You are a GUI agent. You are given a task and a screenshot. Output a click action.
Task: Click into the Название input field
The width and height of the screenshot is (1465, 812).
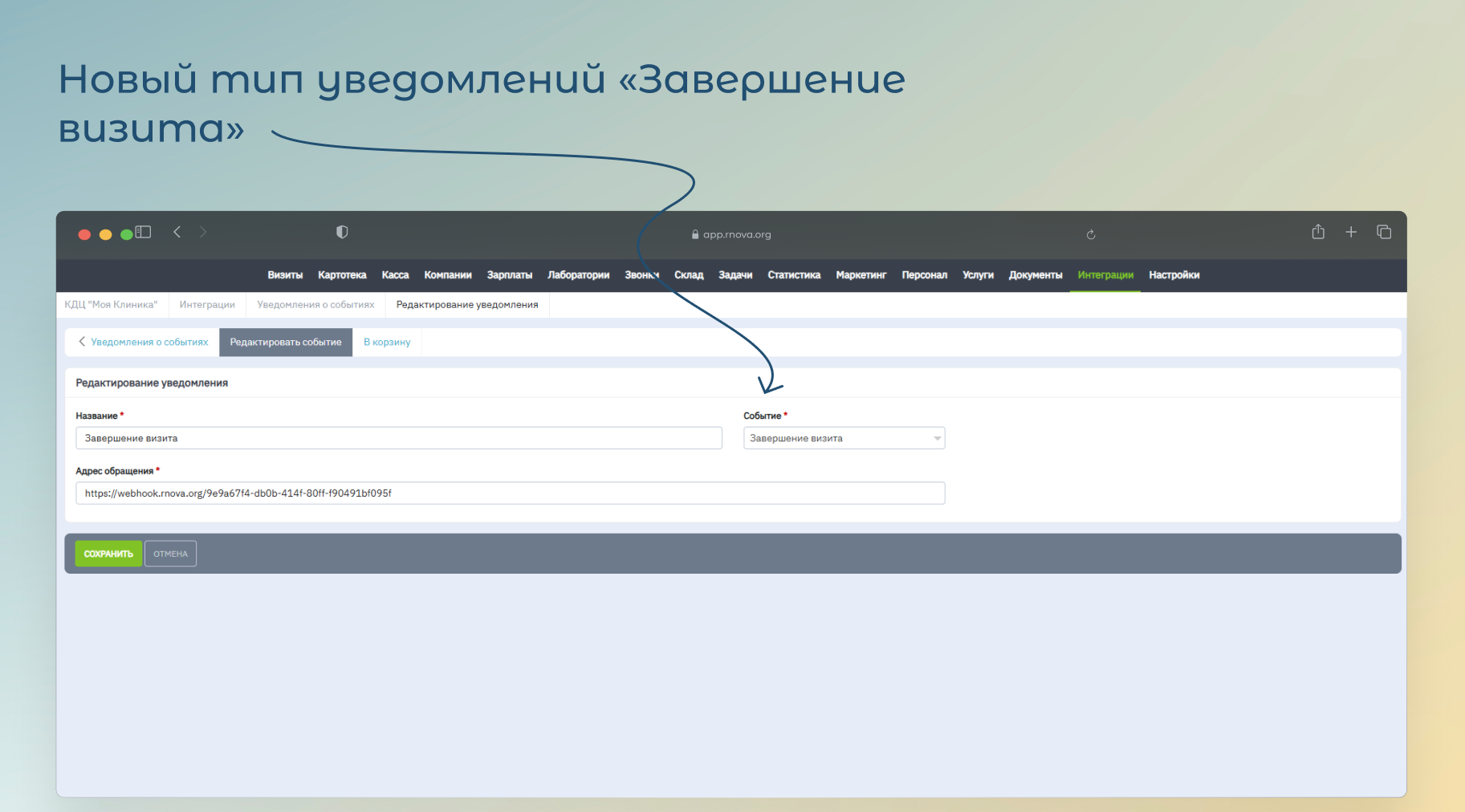[399, 438]
